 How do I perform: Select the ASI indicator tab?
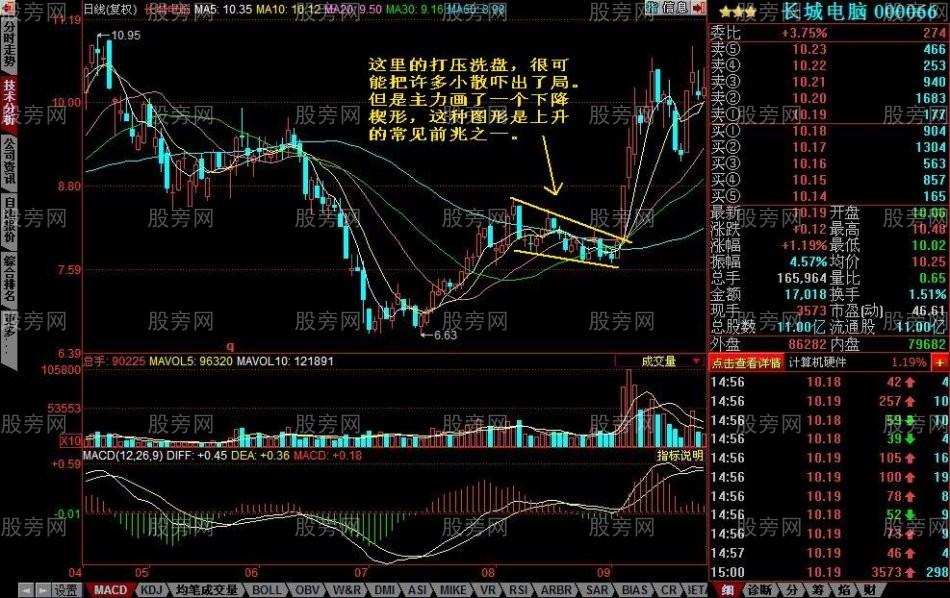(417, 590)
